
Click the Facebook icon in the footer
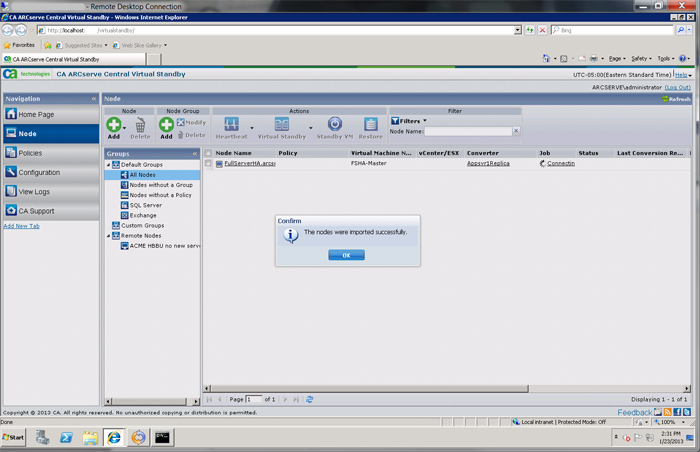[x=677, y=412]
